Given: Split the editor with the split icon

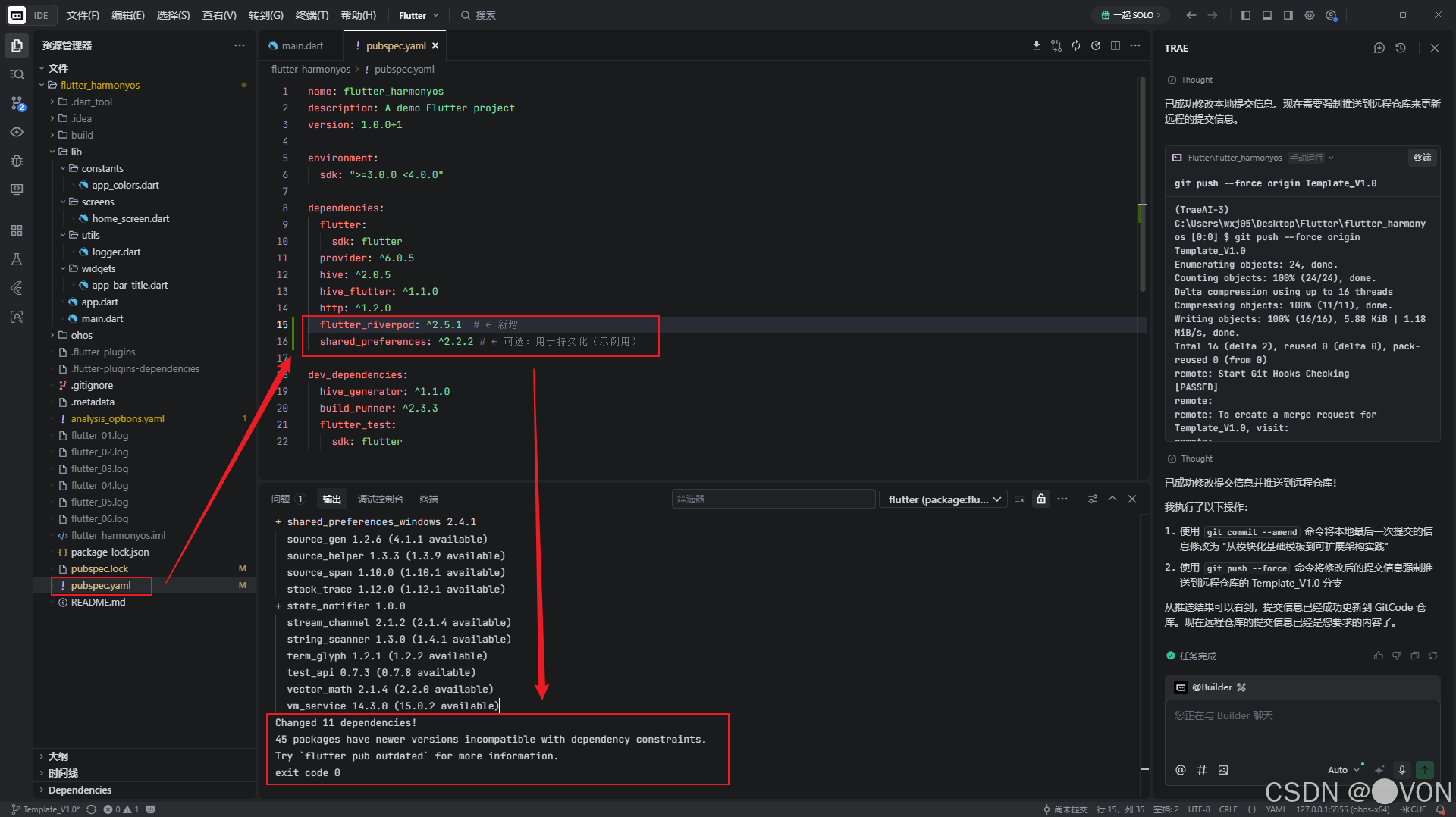Looking at the screenshot, I should pyautogui.click(x=1116, y=45).
